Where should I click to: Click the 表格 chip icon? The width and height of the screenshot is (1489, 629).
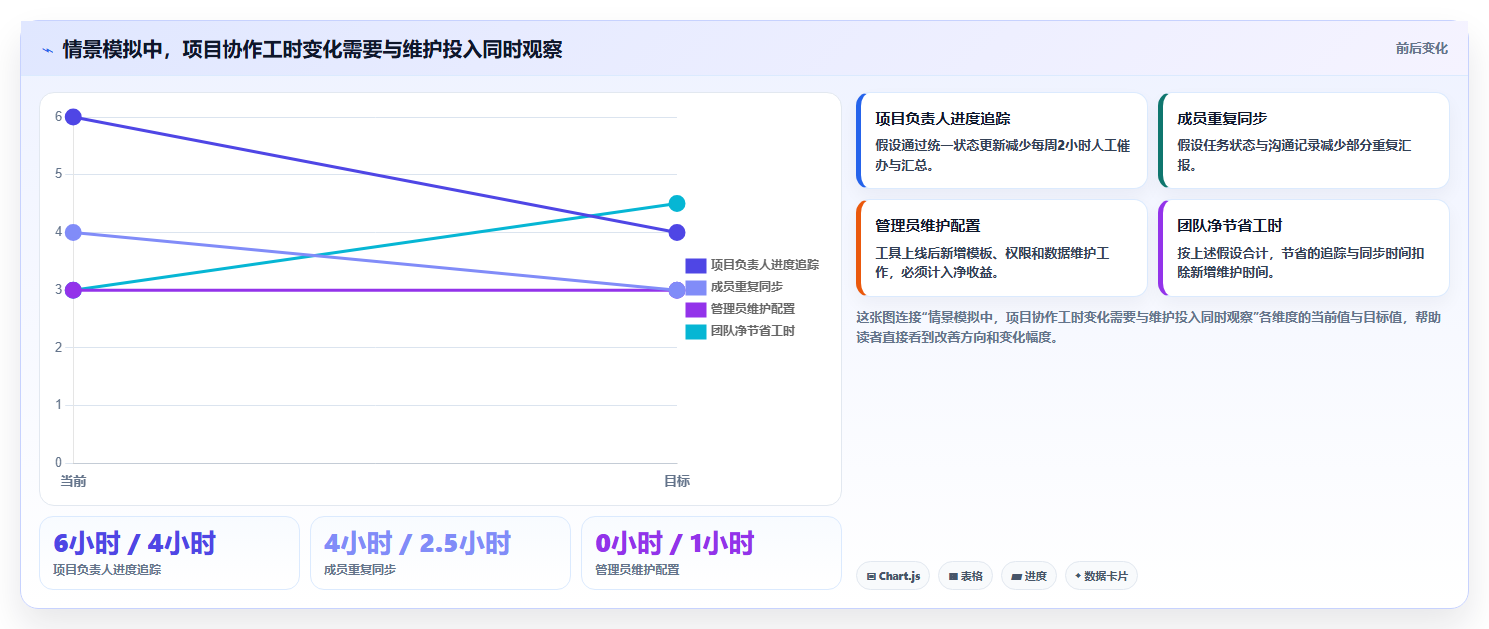pos(953,577)
